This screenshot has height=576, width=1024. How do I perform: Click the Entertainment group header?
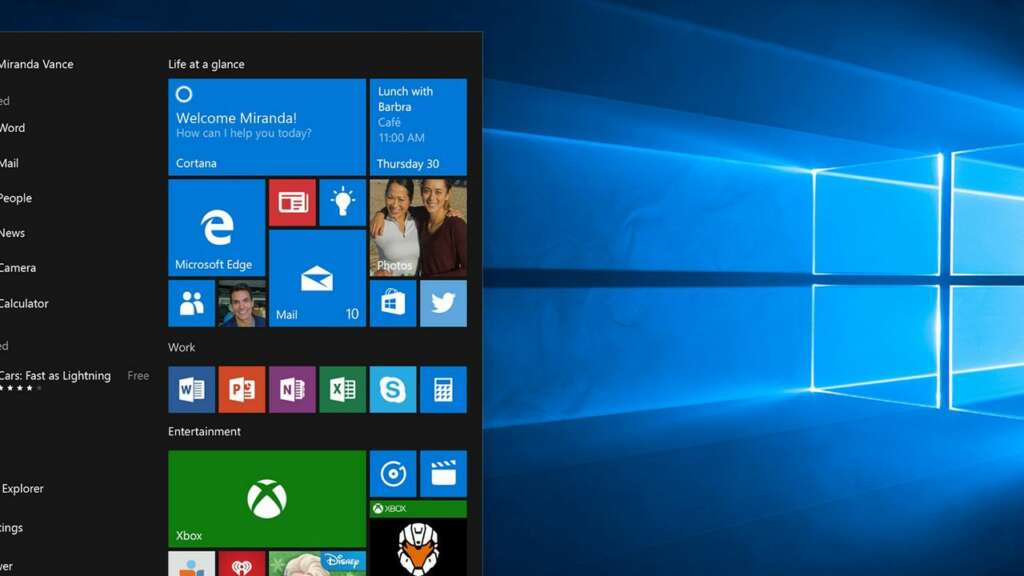[x=204, y=432]
